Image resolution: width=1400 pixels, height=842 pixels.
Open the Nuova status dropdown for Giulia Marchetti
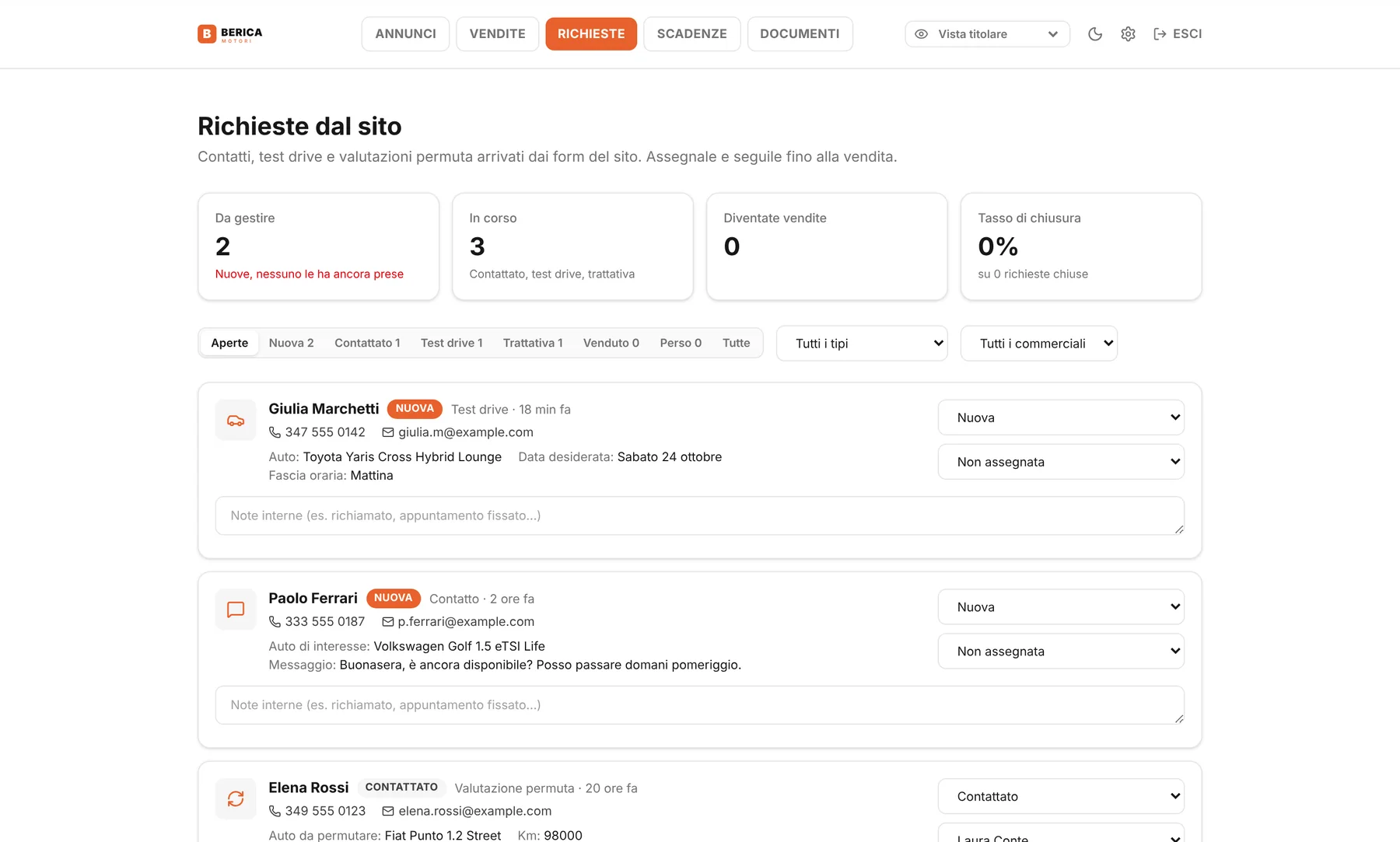(1061, 418)
